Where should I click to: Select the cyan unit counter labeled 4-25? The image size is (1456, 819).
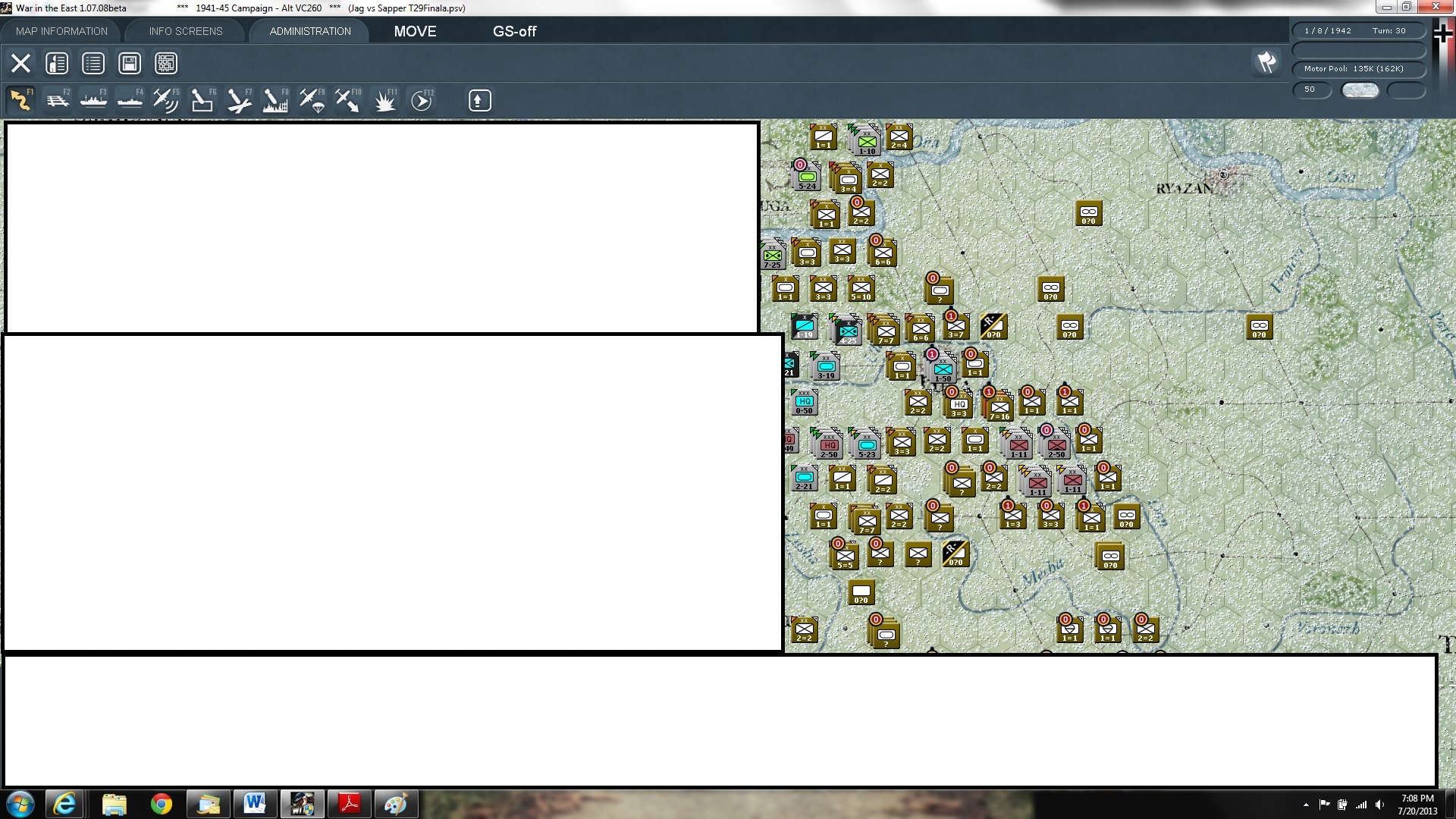click(848, 331)
